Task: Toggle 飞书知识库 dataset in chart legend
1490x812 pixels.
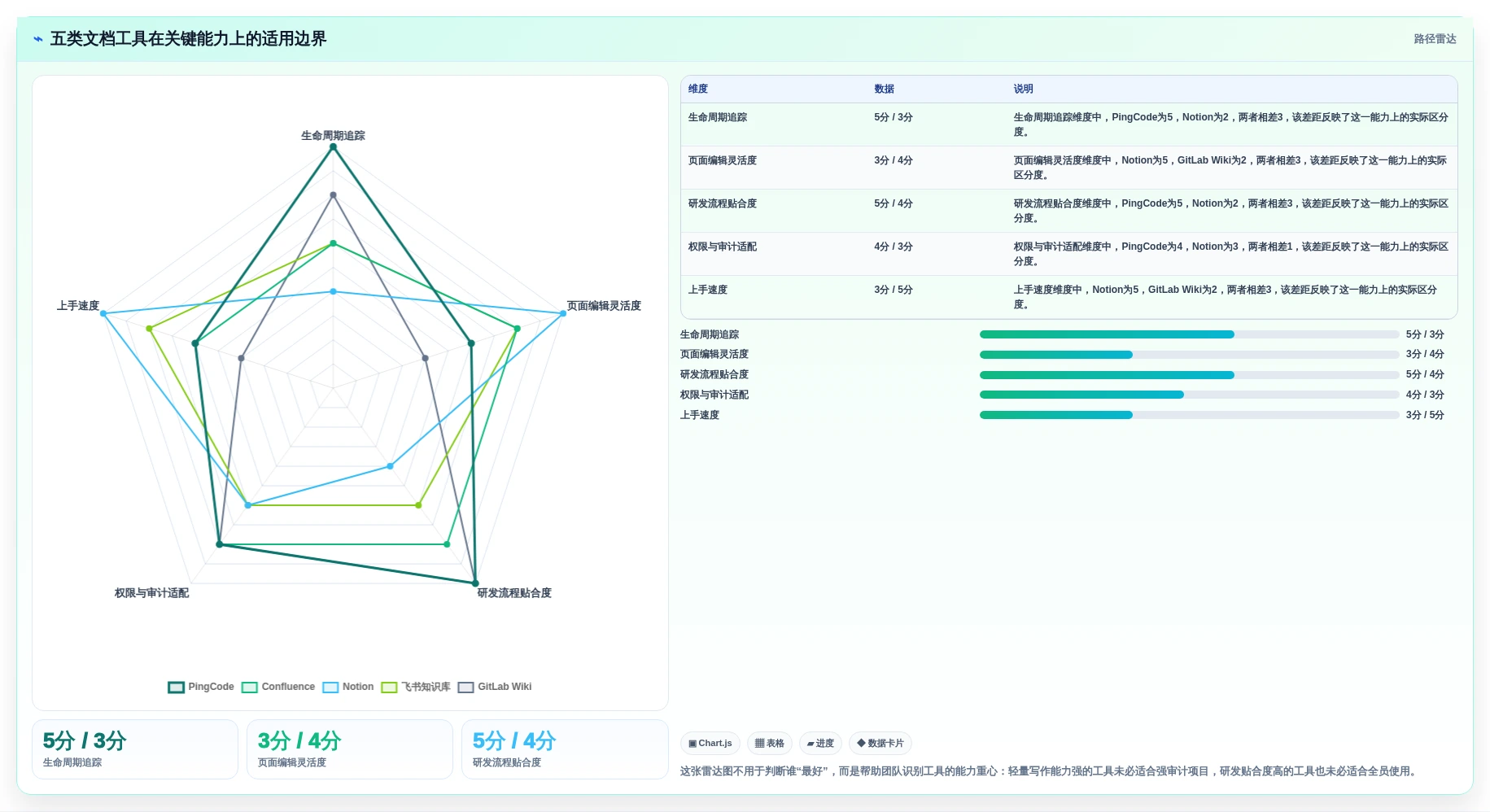Action: 416,687
